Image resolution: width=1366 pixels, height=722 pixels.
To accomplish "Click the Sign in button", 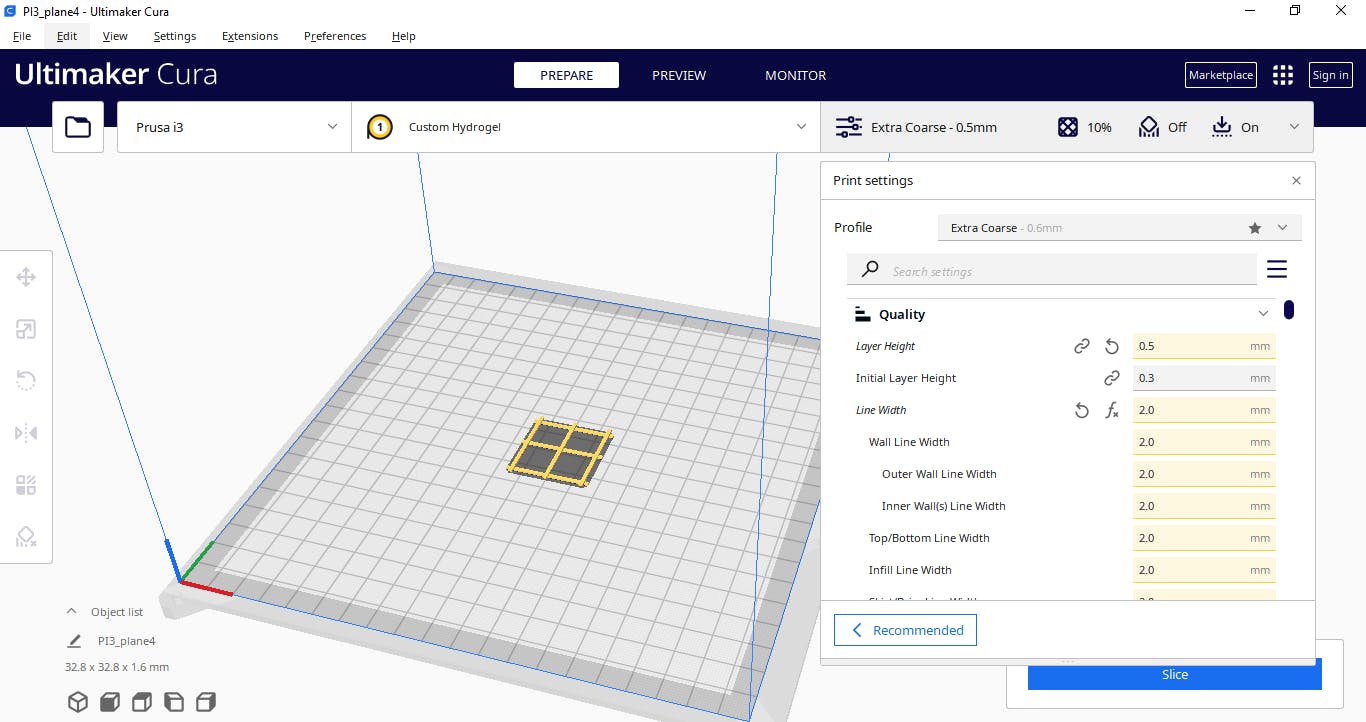I will pos(1330,75).
